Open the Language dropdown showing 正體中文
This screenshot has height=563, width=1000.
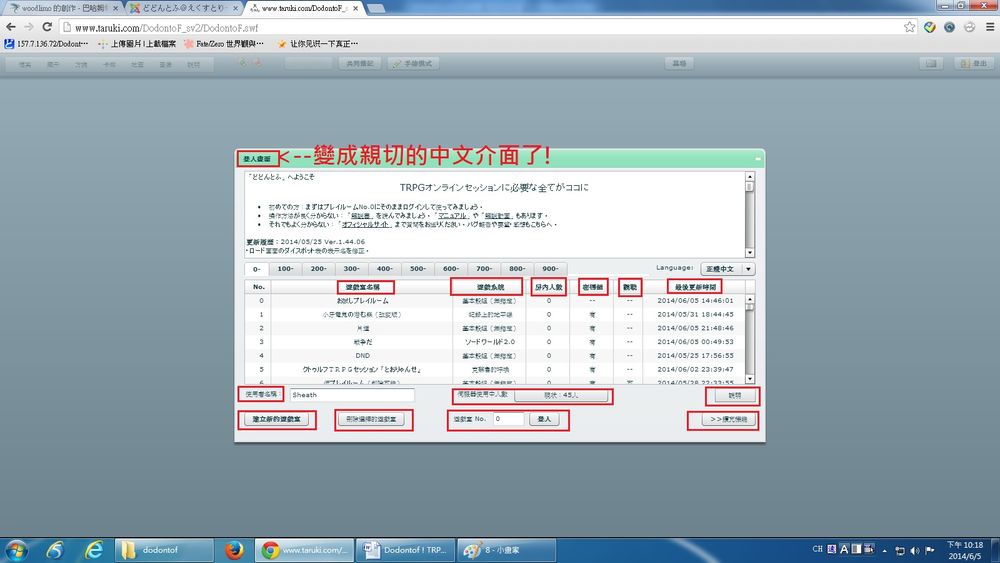pyautogui.click(x=727, y=269)
